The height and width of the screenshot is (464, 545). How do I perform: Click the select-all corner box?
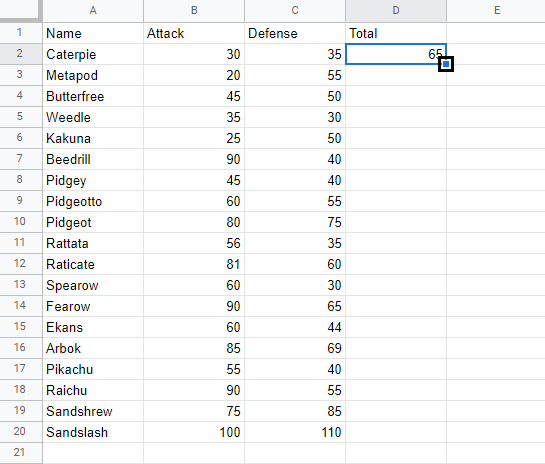pyautogui.click(x=21, y=10)
